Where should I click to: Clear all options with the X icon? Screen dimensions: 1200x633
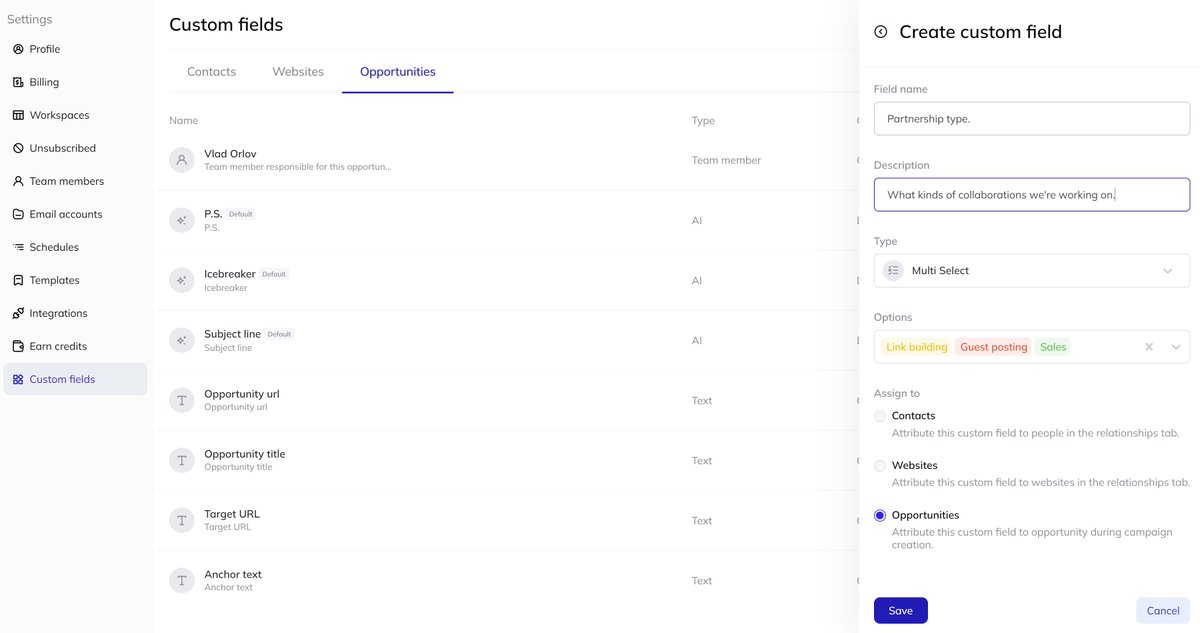pos(1149,347)
